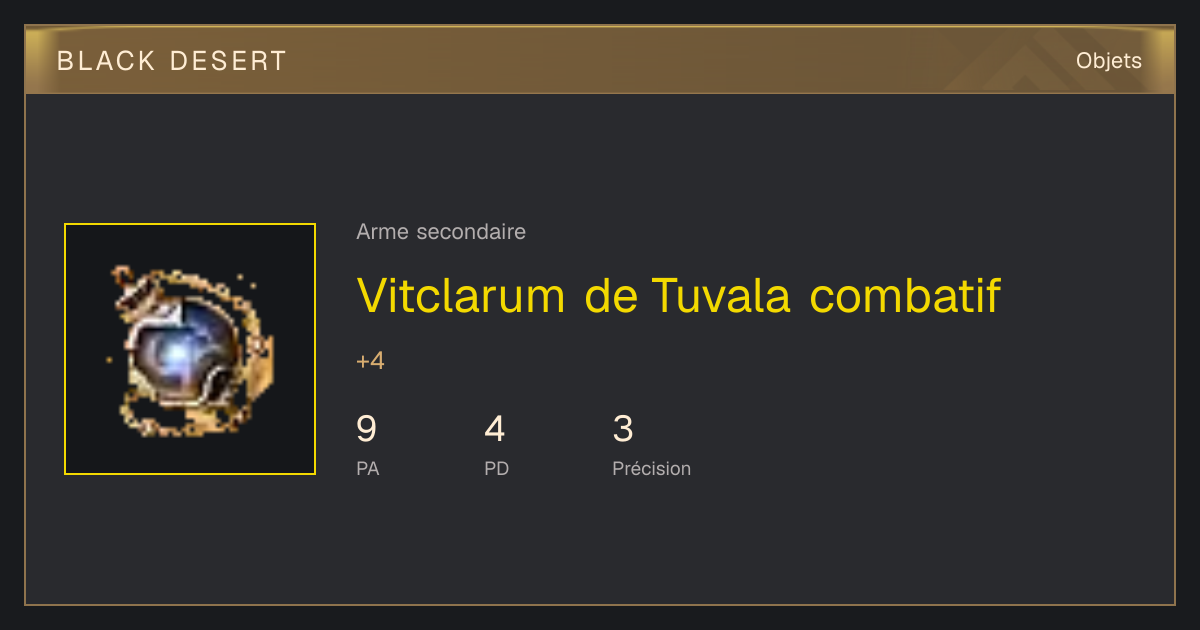The width and height of the screenshot is (1200, 630).
Task: Select the PA value 9
Action: point(366,429)
